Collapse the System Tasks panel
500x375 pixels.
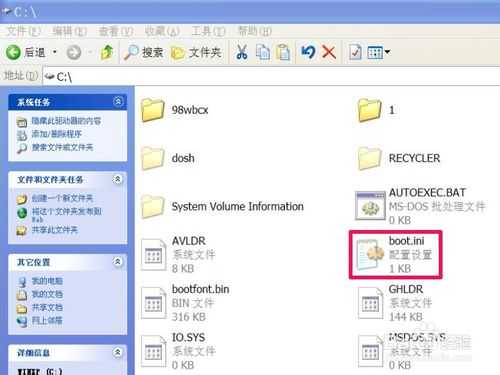pos(118,101)
